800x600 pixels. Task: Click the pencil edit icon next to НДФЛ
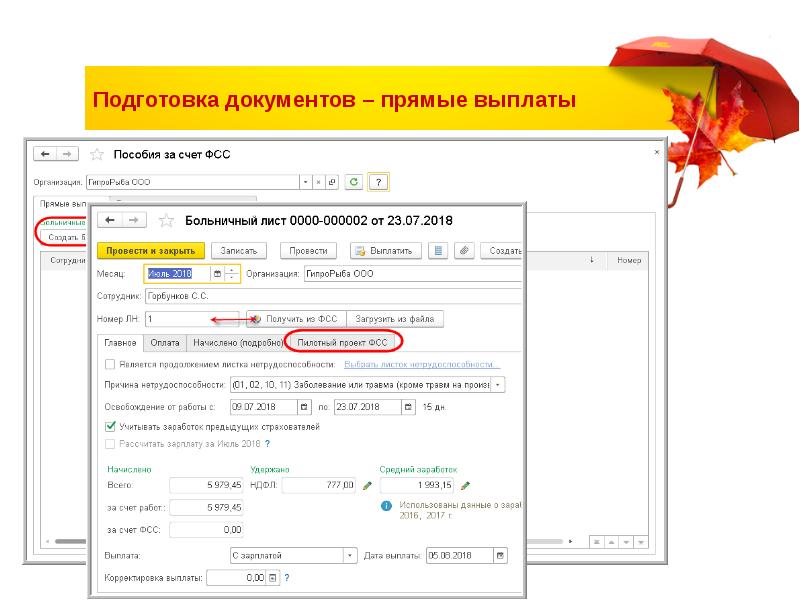tap(367, 485)
